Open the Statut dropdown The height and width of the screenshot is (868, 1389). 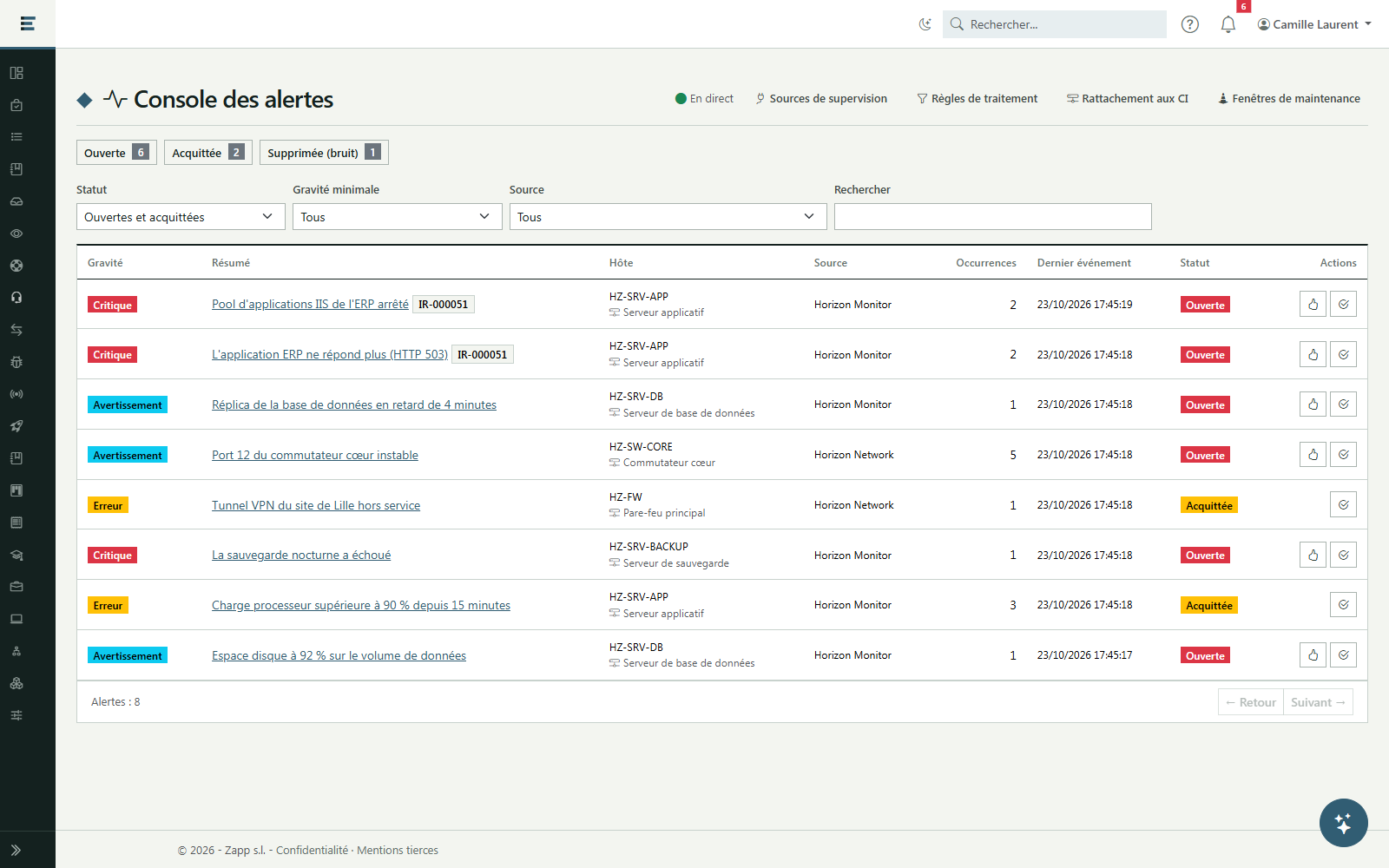(181, 217)
